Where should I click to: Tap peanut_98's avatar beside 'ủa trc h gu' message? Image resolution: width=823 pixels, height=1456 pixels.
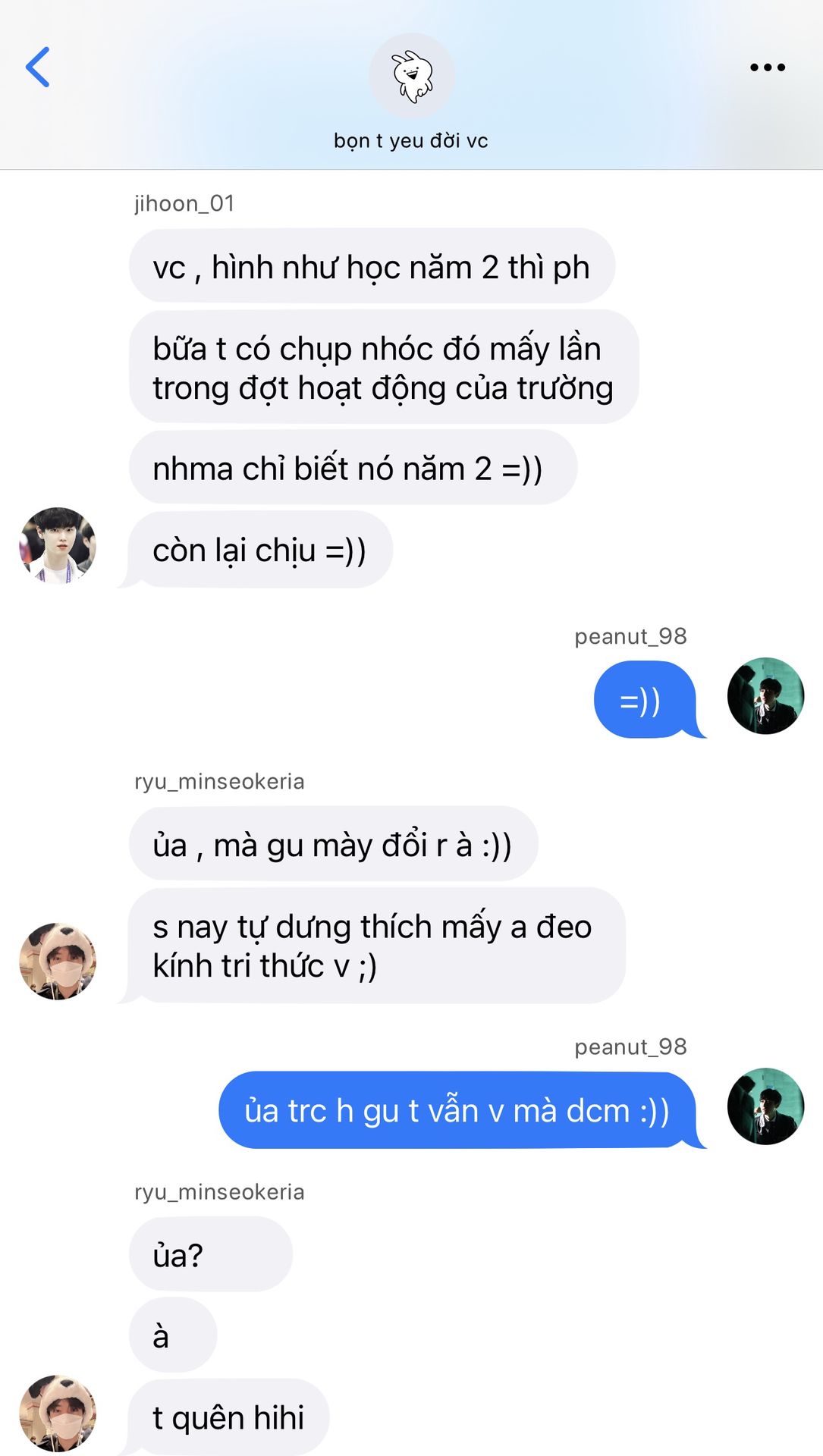(x=765, y=1106)
